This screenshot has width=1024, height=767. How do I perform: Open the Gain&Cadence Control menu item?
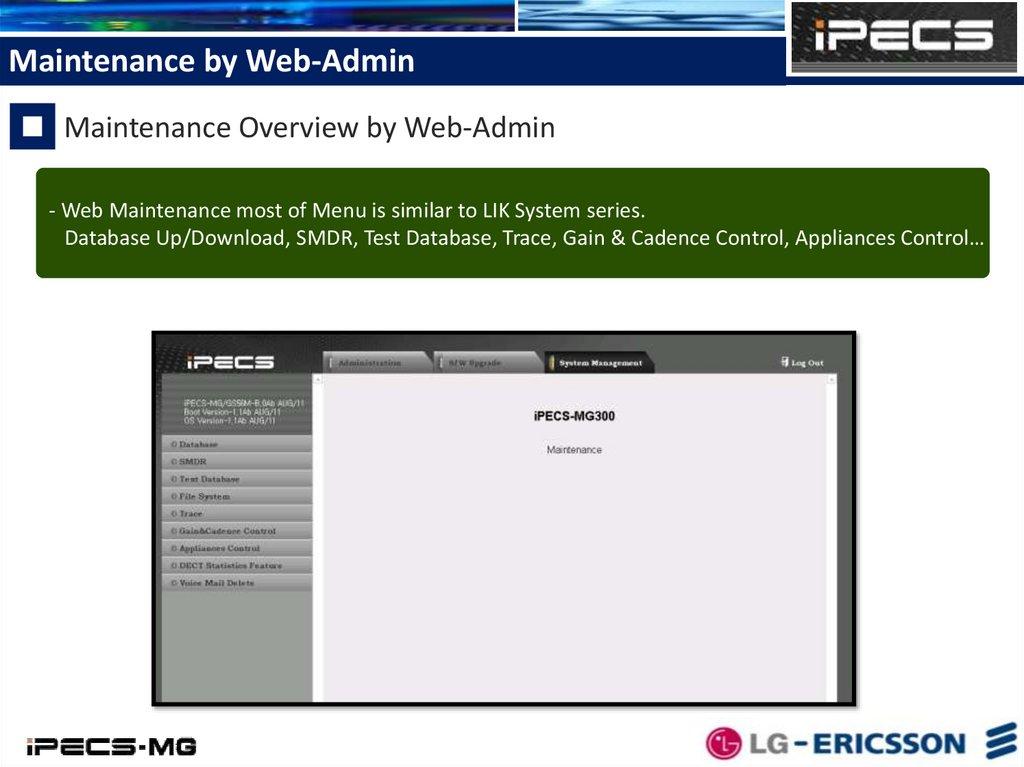coord(237,531)
